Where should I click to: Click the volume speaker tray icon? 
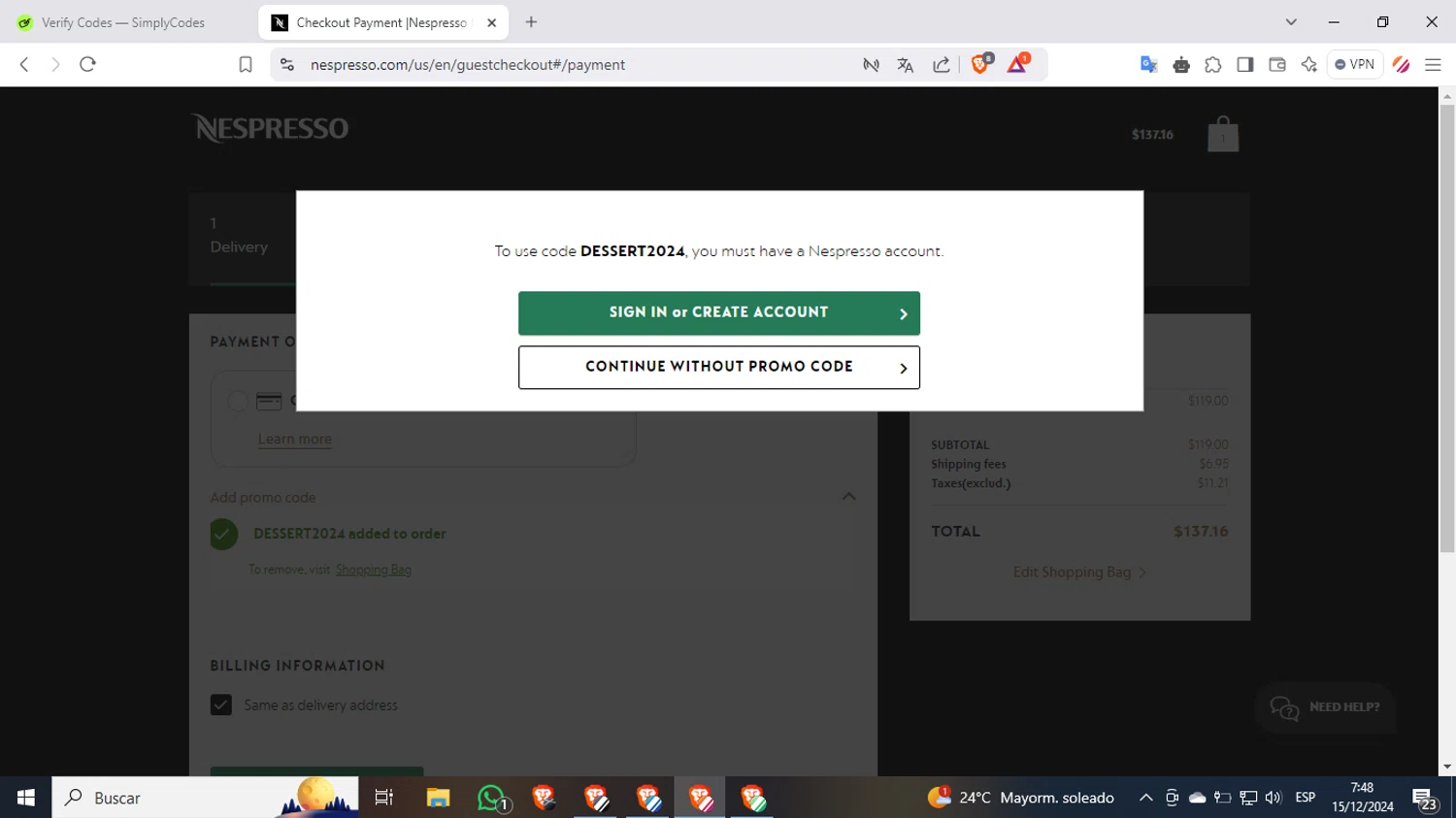click(1274, 798)
